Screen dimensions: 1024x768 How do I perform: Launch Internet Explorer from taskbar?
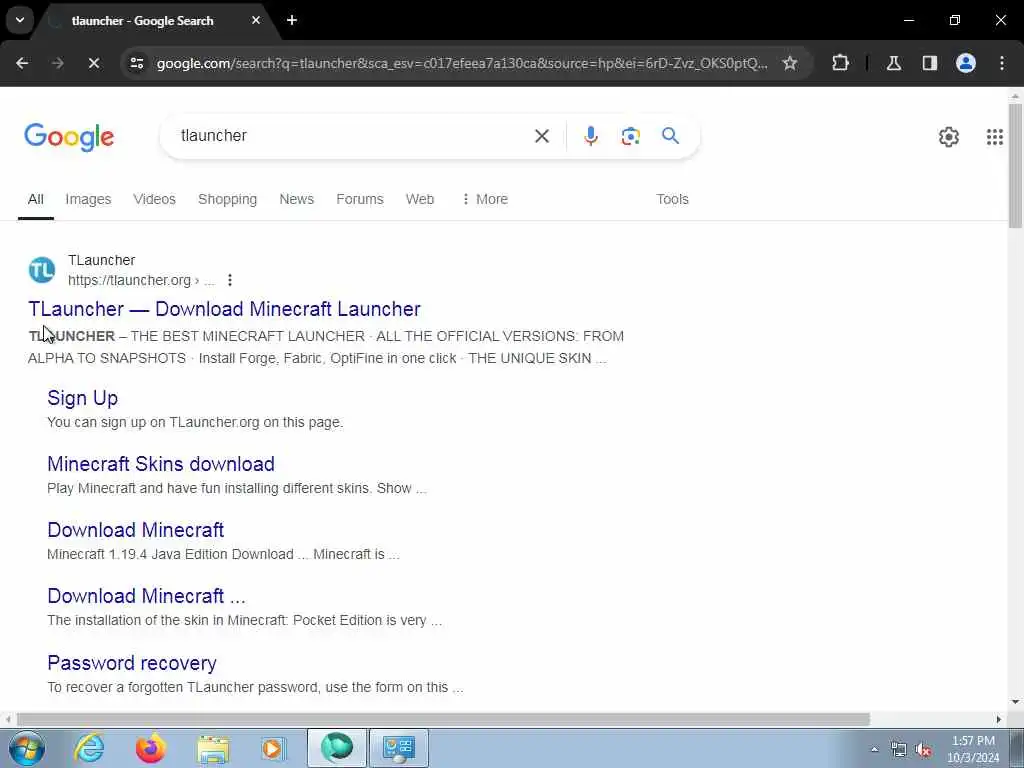(89, 748)
